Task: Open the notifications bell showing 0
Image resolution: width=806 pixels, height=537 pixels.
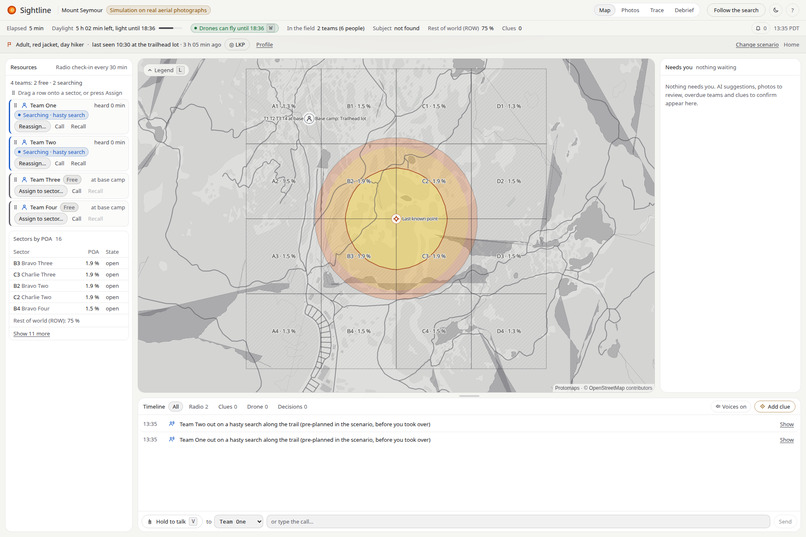Action: tap(761, 28)
